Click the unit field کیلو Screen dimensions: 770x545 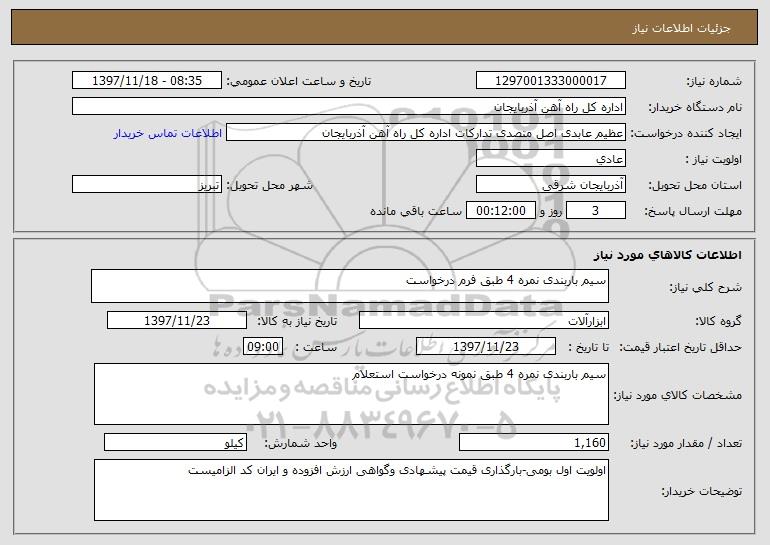(x=175, y=442)
